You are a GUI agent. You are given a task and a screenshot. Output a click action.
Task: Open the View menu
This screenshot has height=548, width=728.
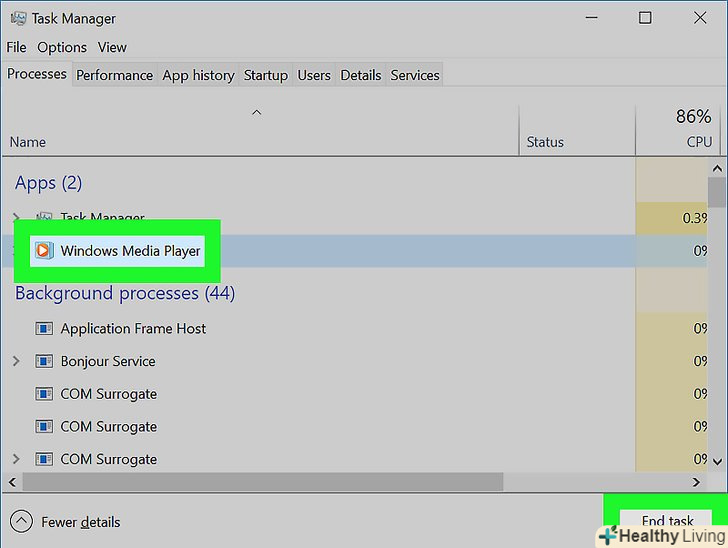click(x=112, y=47)
